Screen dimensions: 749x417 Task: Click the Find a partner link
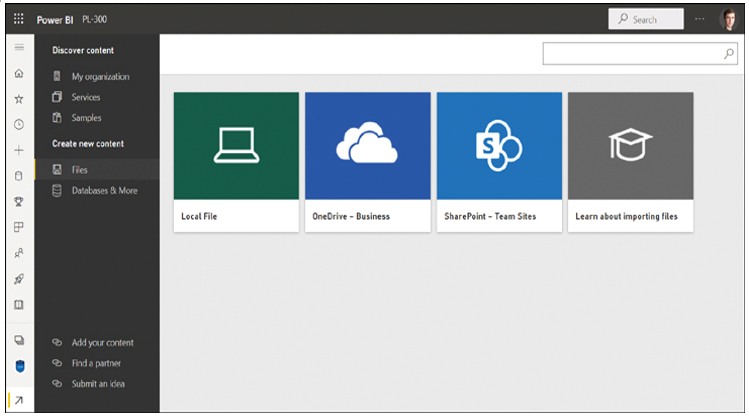86,363
